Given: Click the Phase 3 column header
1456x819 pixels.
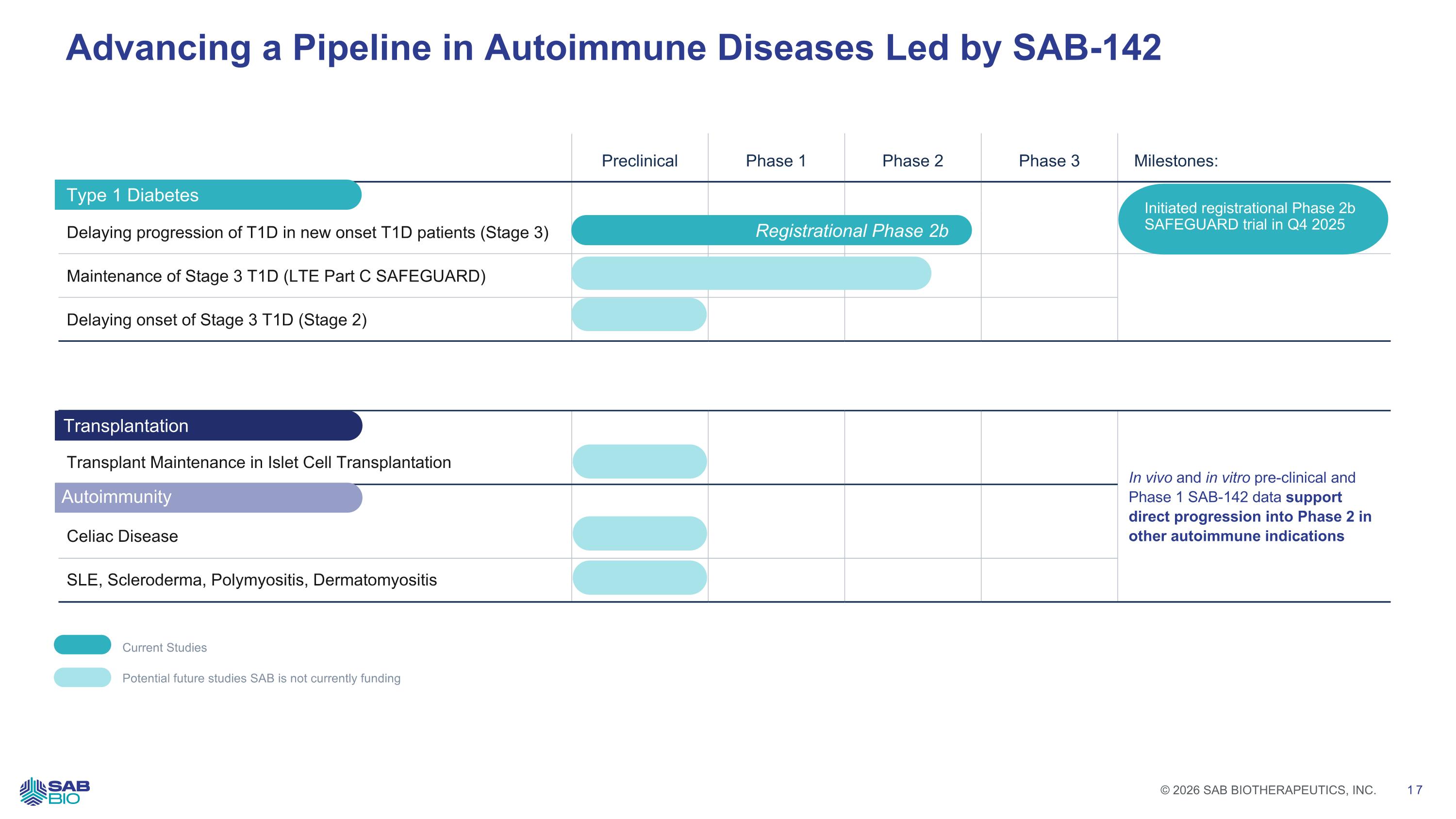Looking at the screenshot, I should coord(1048,161).
